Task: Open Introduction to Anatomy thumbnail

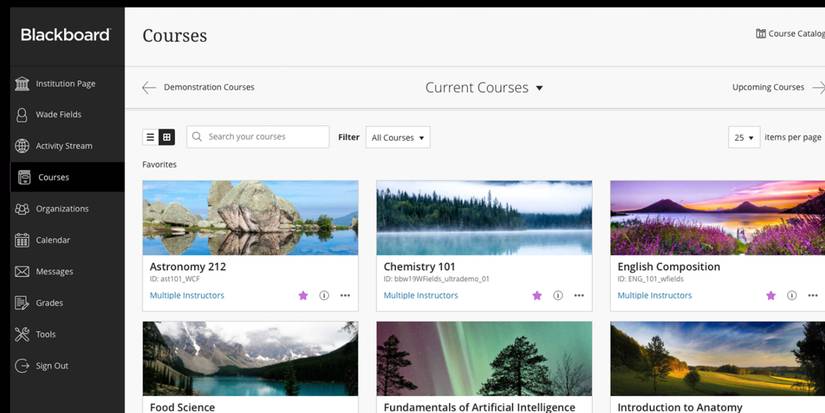Action: [x=718, y=359]
